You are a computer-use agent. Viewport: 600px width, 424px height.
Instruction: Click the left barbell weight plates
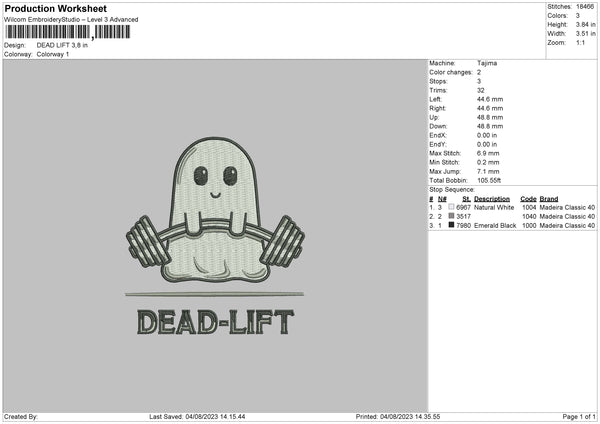146,241
